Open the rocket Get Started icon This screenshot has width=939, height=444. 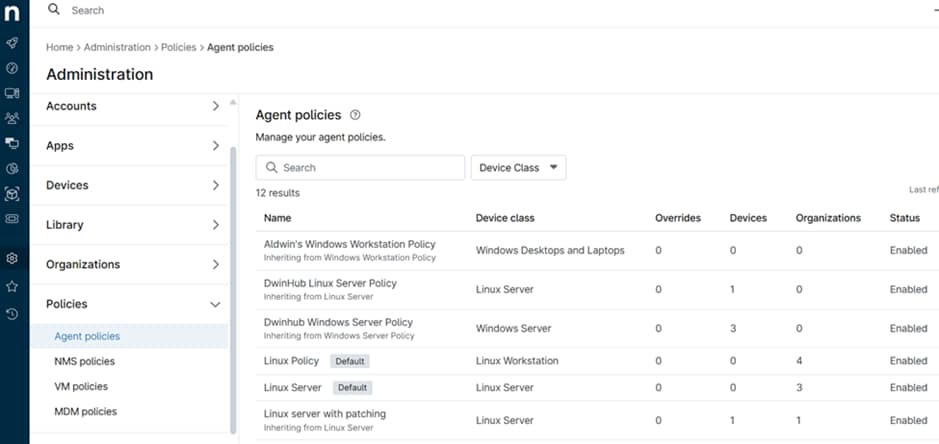point(12,43)
